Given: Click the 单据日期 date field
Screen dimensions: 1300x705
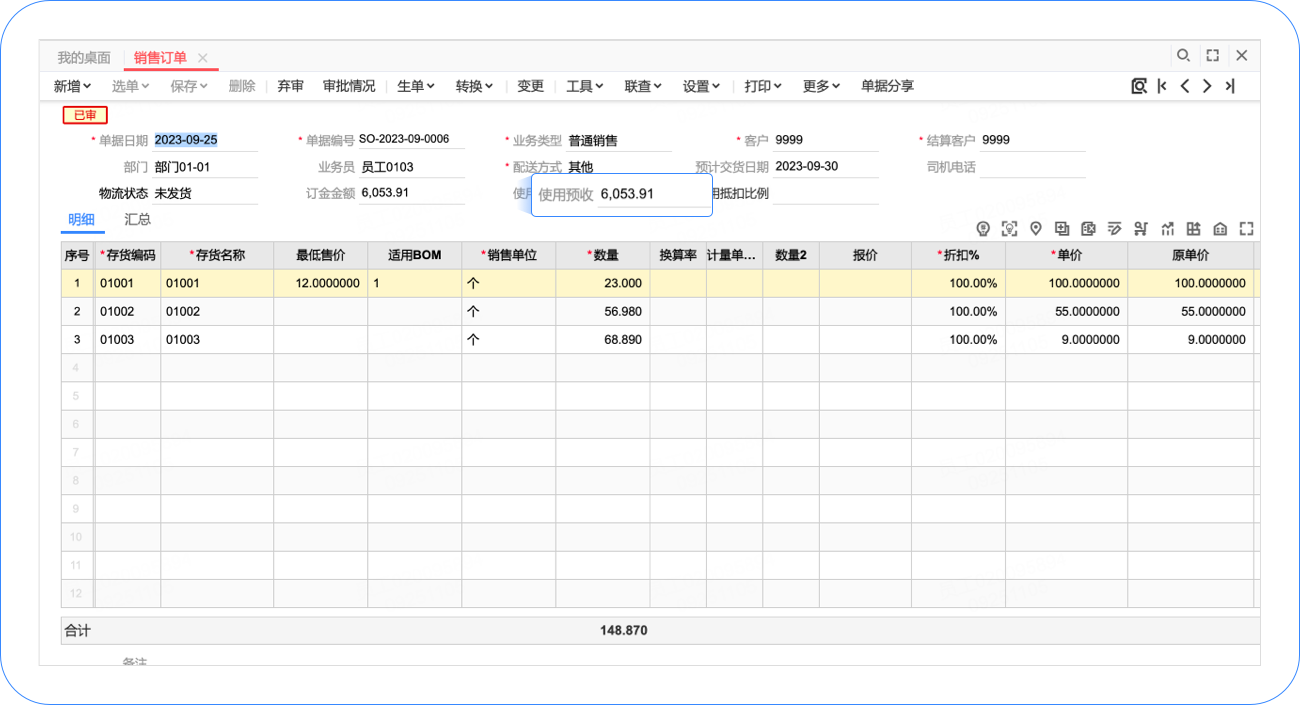Looking at the screenshot, I should pos(205,140).
